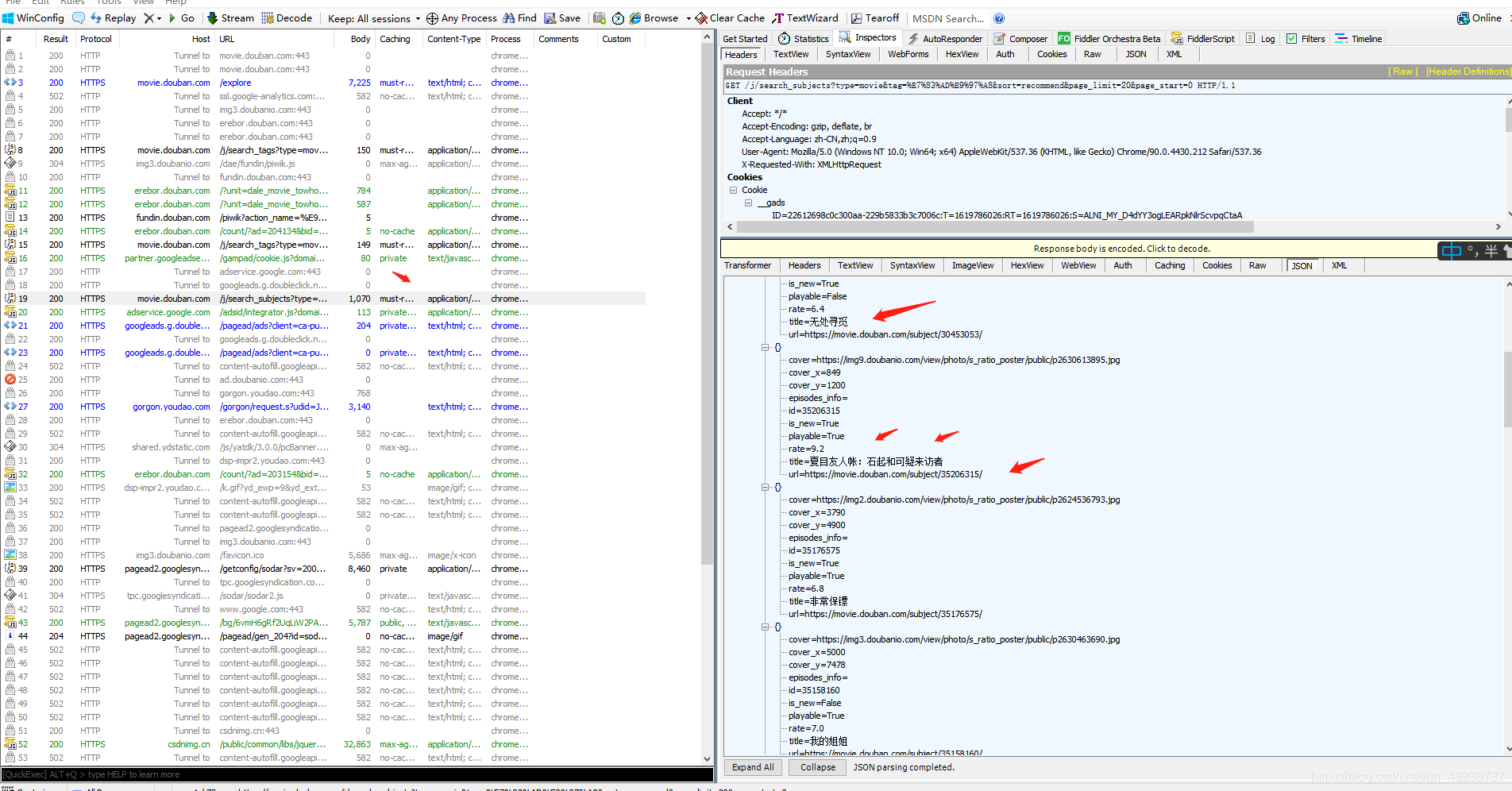The height and width of the screenshot is (791, 1512).
Task: Open the Browse dropdown arrow
Action: click(x=688, y=18)
